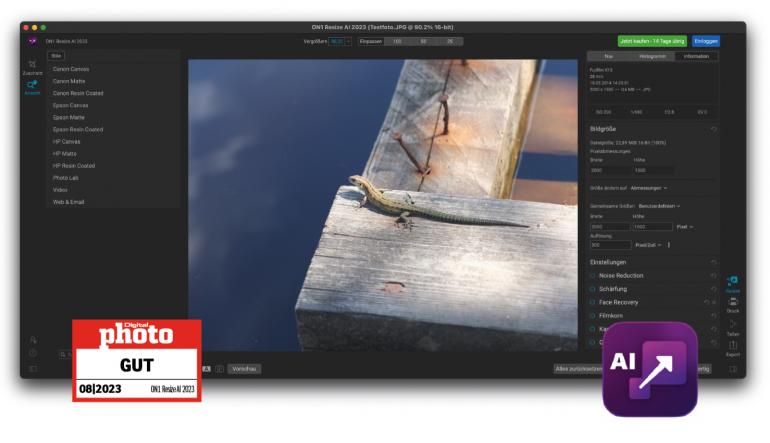The image size is (770, 443).
Task: Click the Breite field under Benutzerdefiniert
Action: click(x=609, y=227)
